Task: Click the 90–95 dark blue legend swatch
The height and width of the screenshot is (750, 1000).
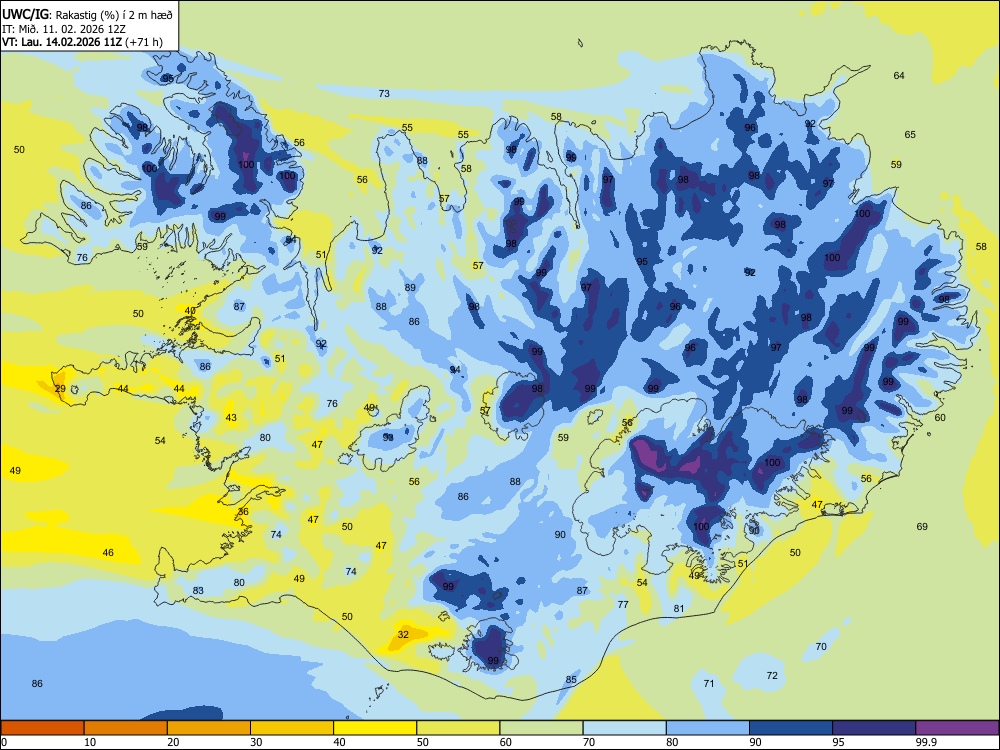Action: [791, 728]
